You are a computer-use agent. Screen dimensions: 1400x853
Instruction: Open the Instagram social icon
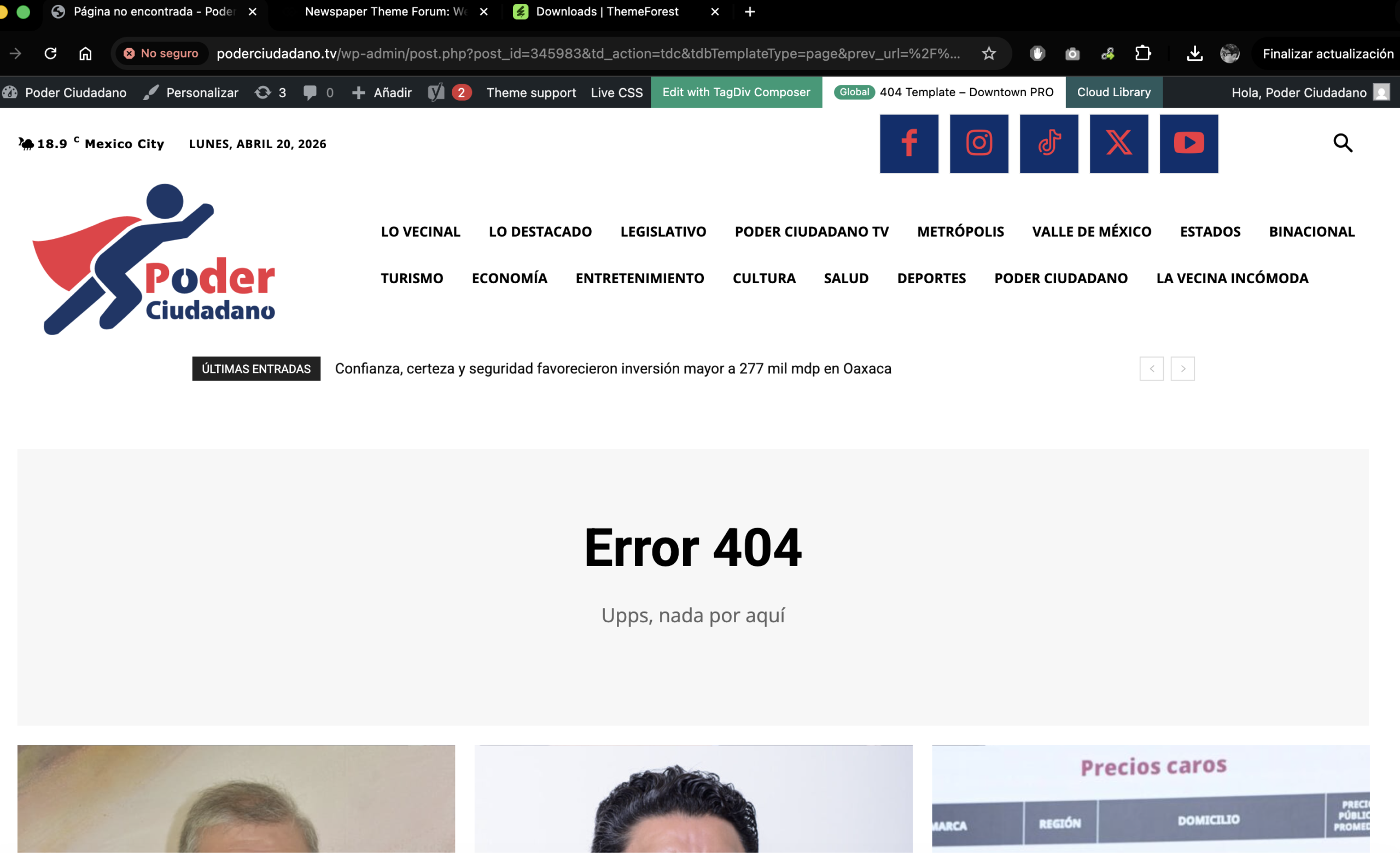click(979, 143)
